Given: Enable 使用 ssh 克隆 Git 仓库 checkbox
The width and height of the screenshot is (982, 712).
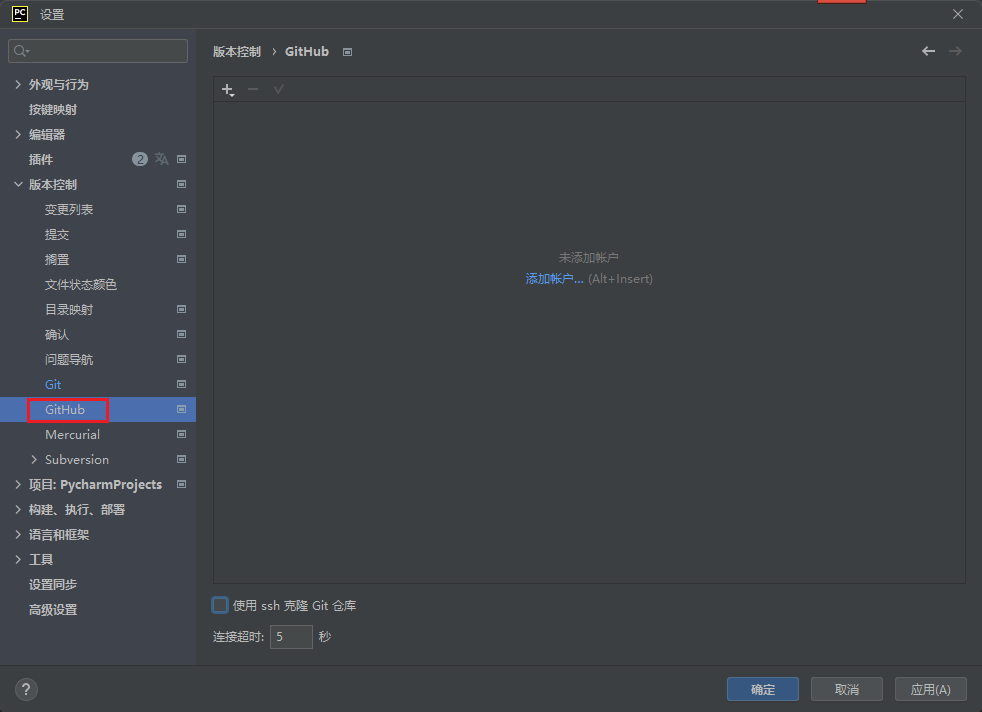Looking at the screenshot, I should (220, 605).
